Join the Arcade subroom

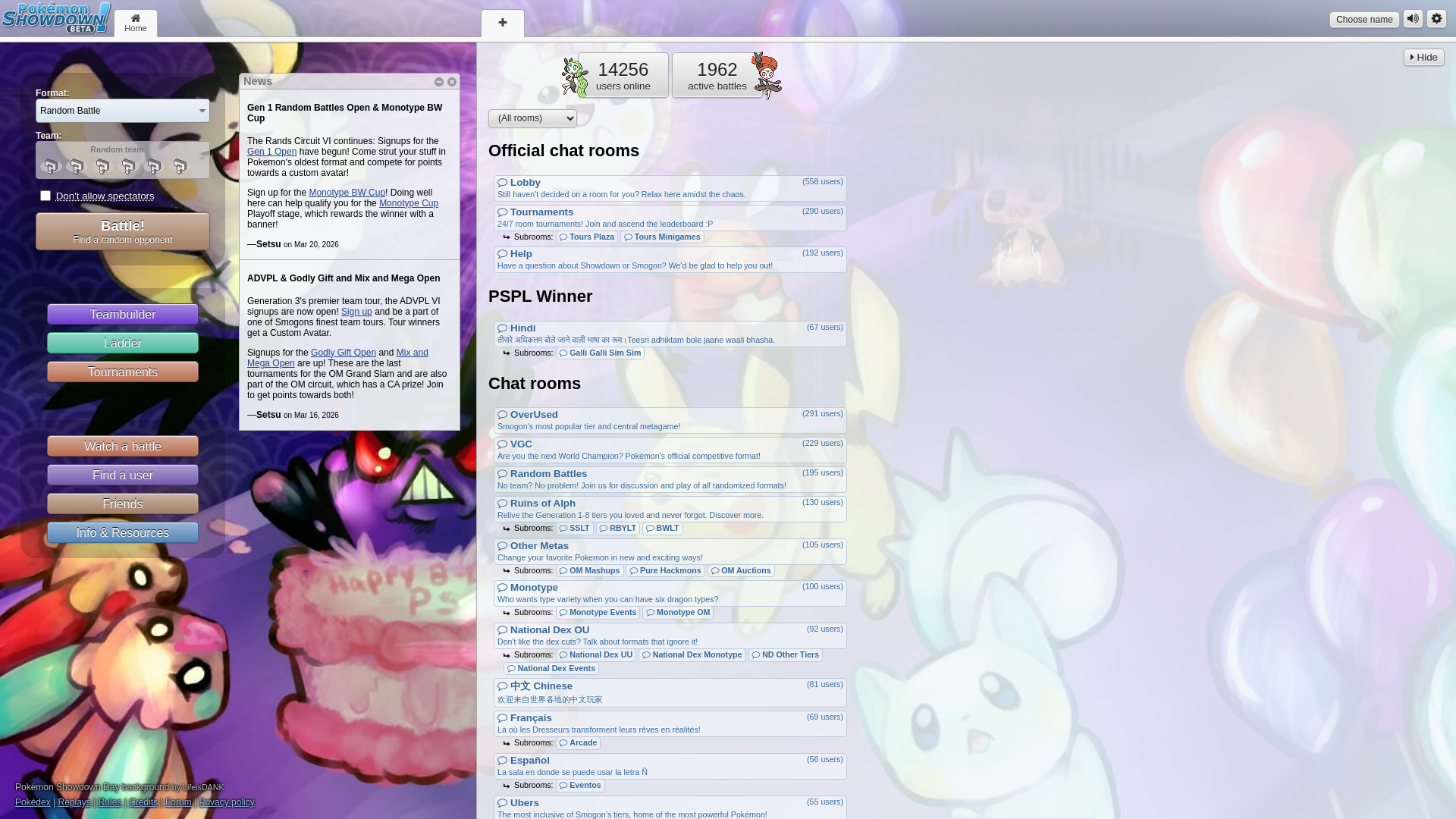click(578, 743)
